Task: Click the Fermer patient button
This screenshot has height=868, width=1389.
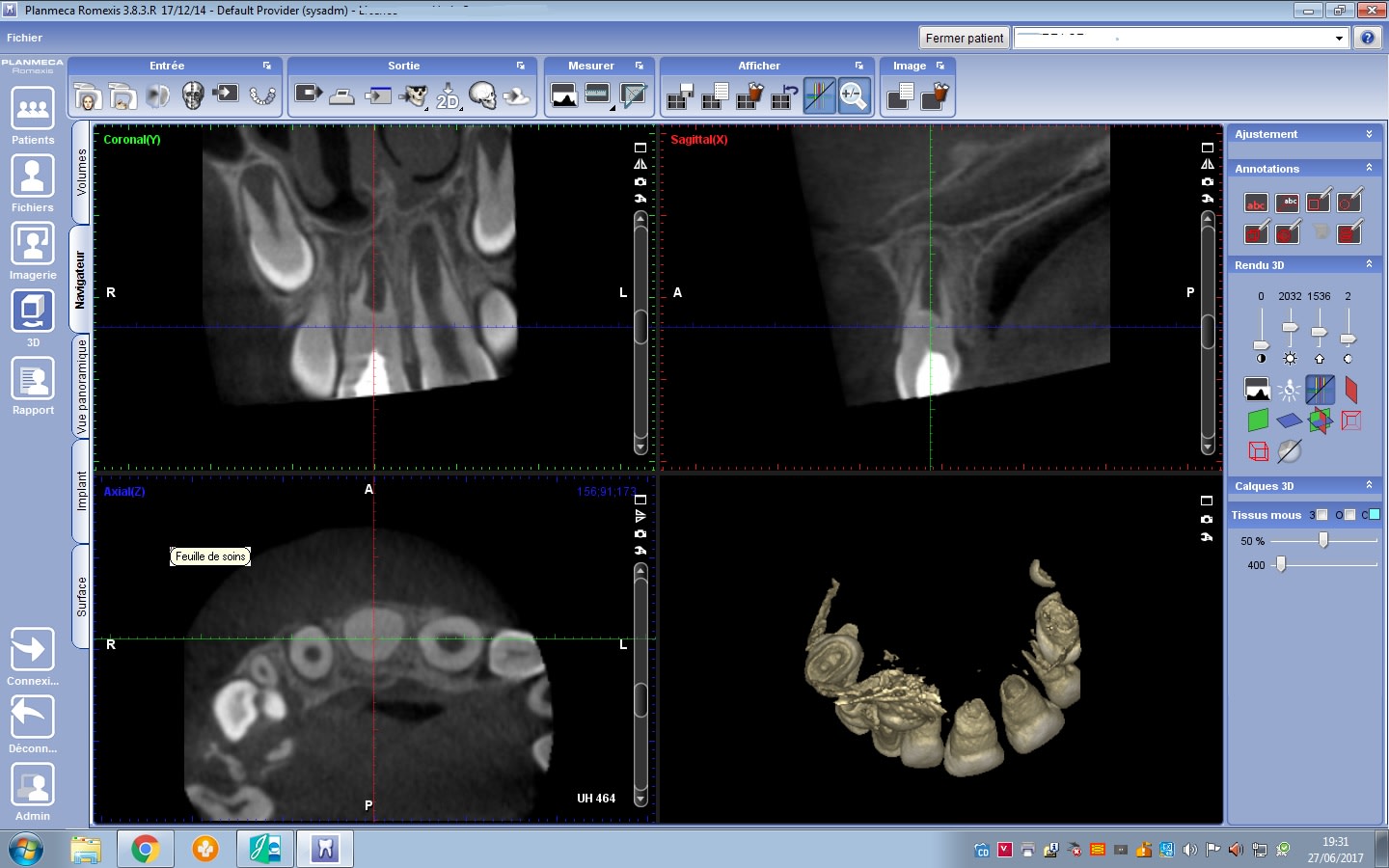Action: tap(964, 38)
